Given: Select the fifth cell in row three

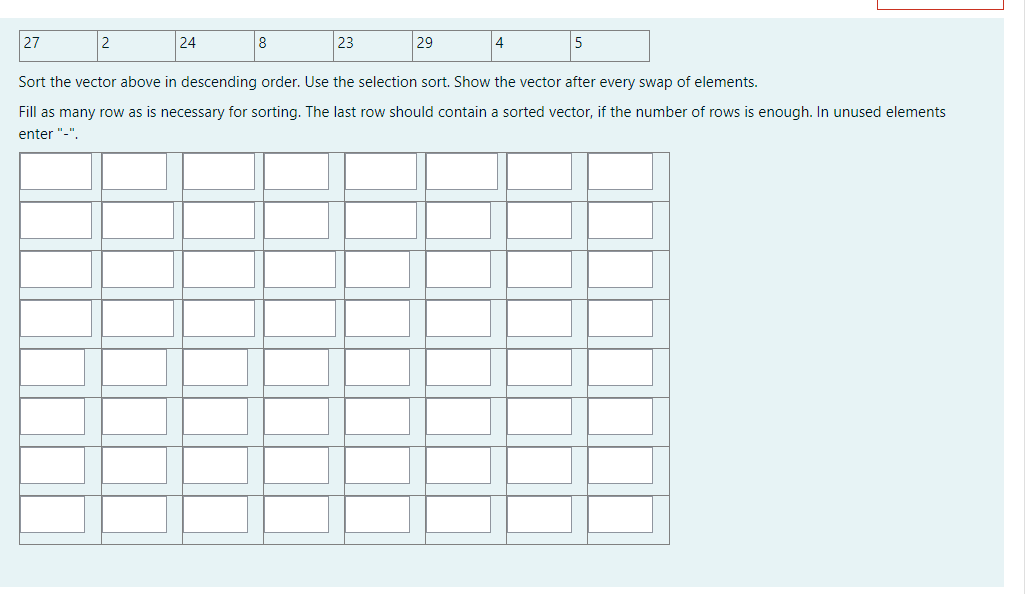Looking at the screenshot, I should (378, 270).
